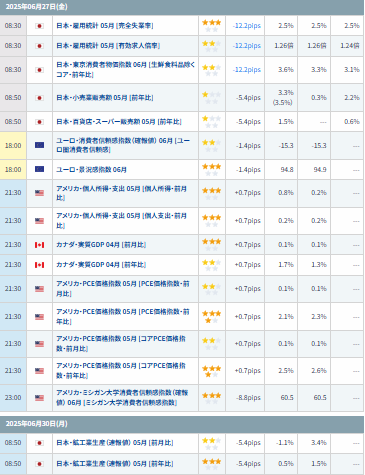
Task: Open 日本・鉱工業生産 速報値 前月比 link
Action: [115, 443]
